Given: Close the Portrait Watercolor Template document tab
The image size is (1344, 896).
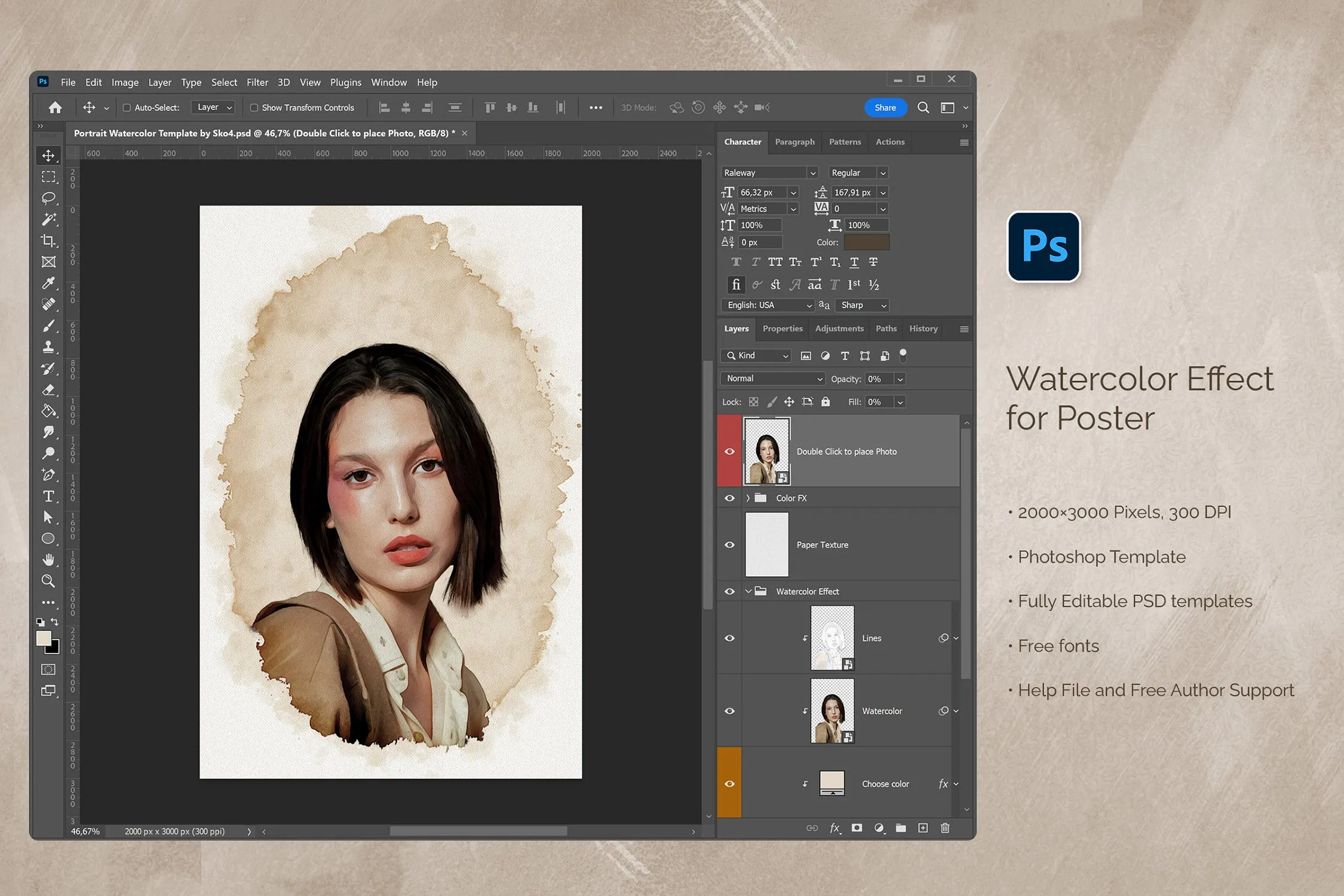Looking at the screenshot, I should point(465,133).
